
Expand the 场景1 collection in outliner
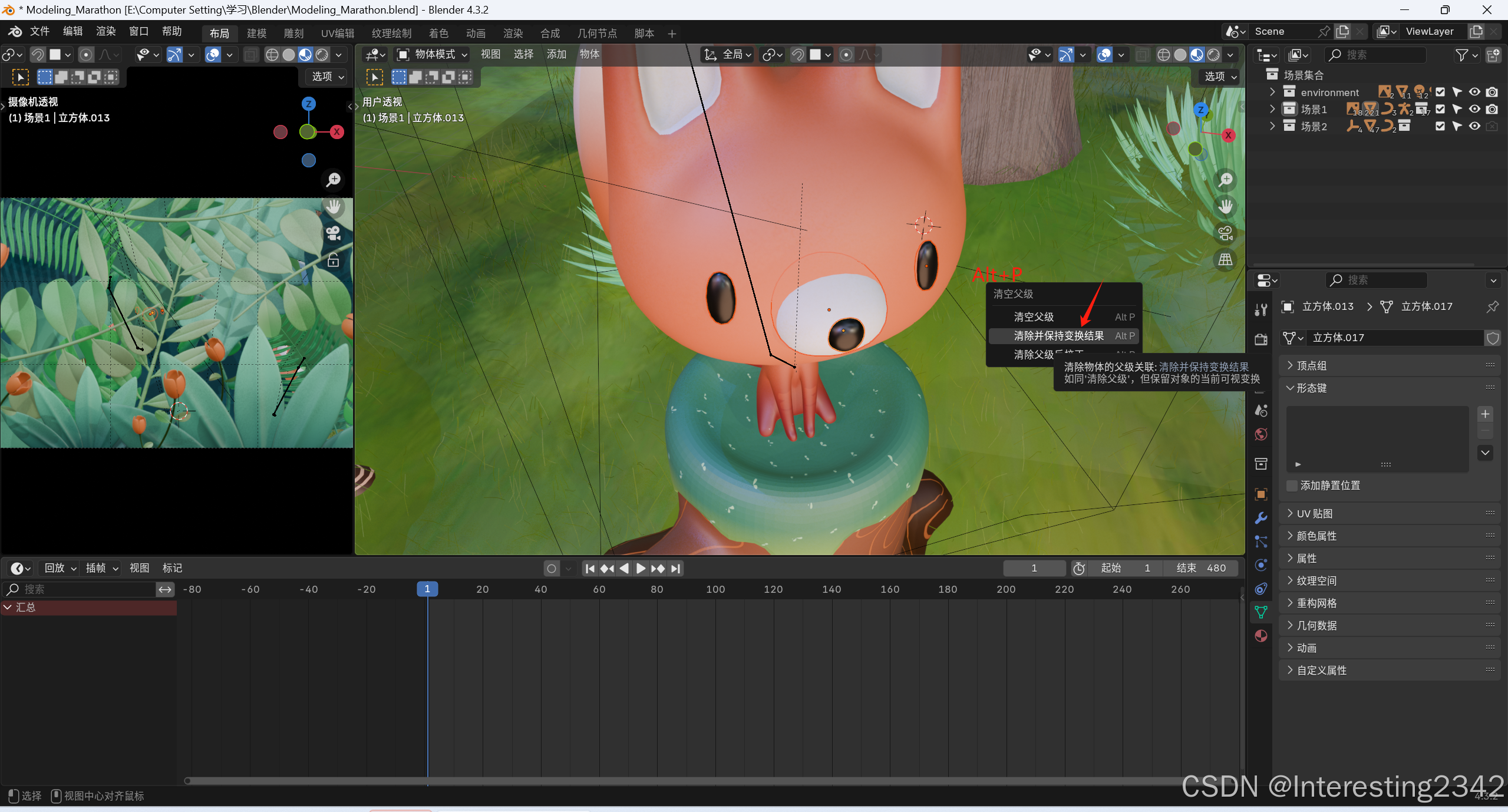[x=1272, y=109]
